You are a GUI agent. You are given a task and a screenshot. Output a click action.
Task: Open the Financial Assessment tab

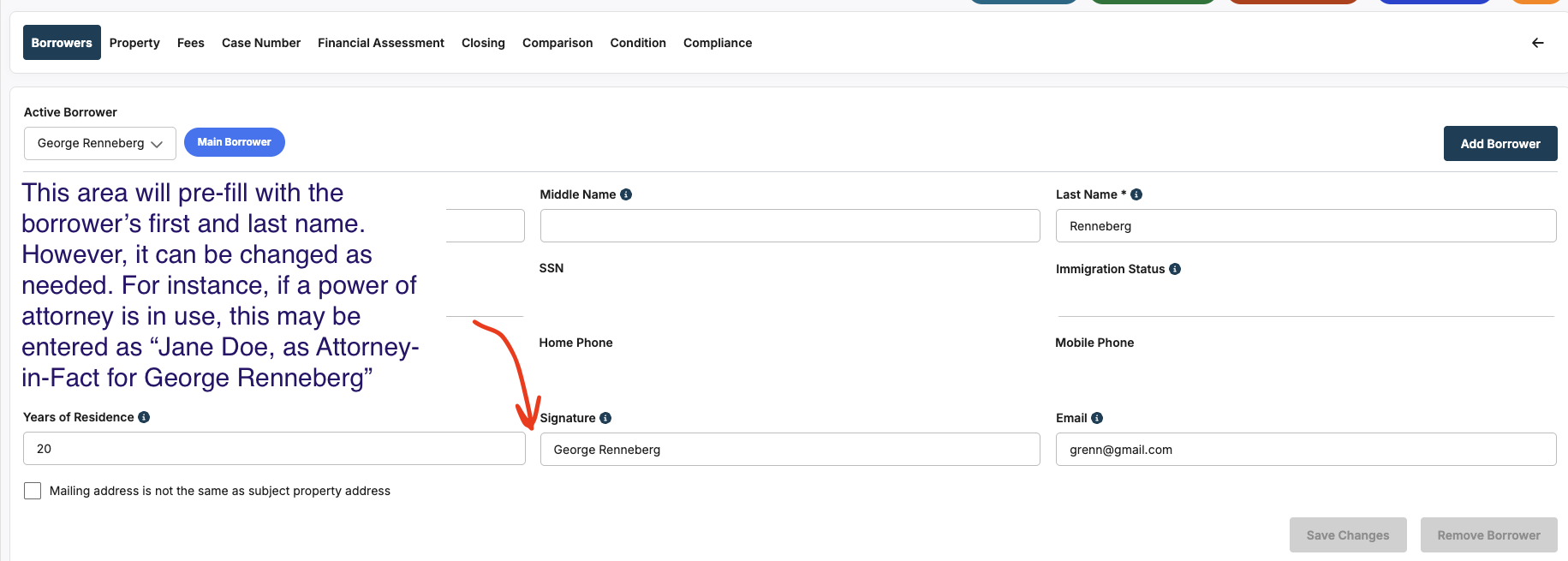[x=380, y=43]
